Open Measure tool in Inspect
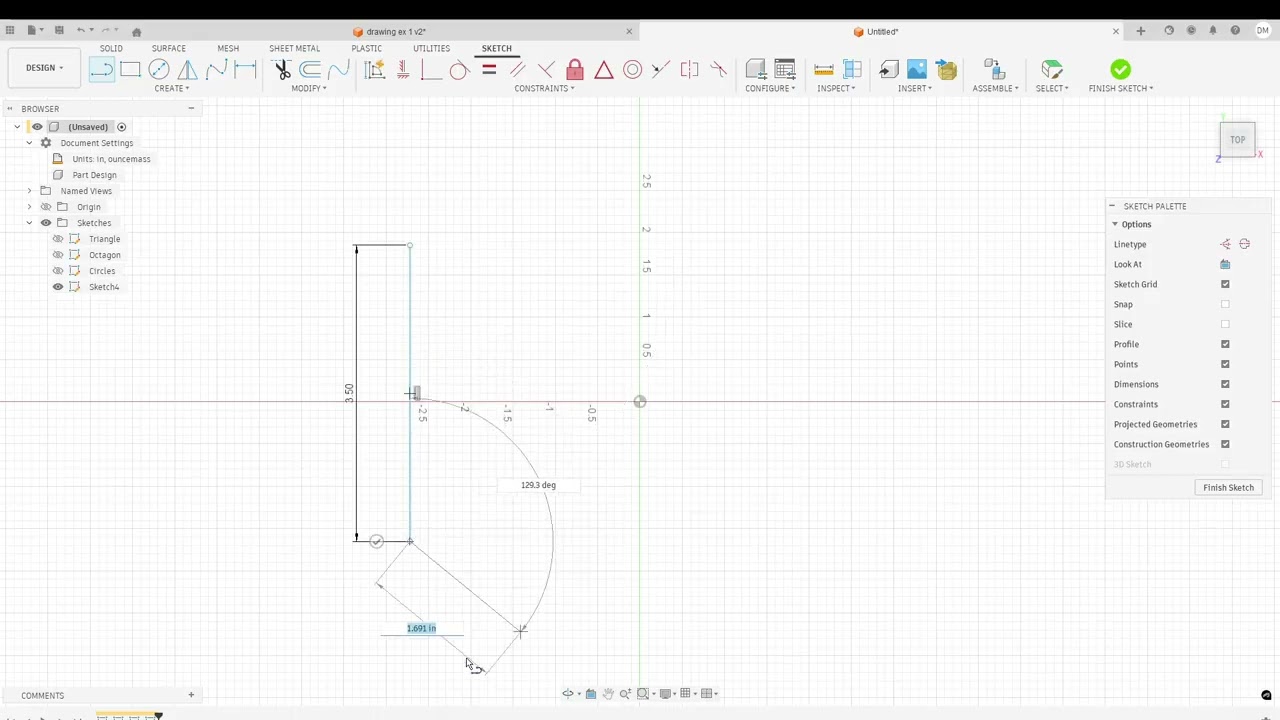Screen dimensions: 1280x720 click(824, 70)
